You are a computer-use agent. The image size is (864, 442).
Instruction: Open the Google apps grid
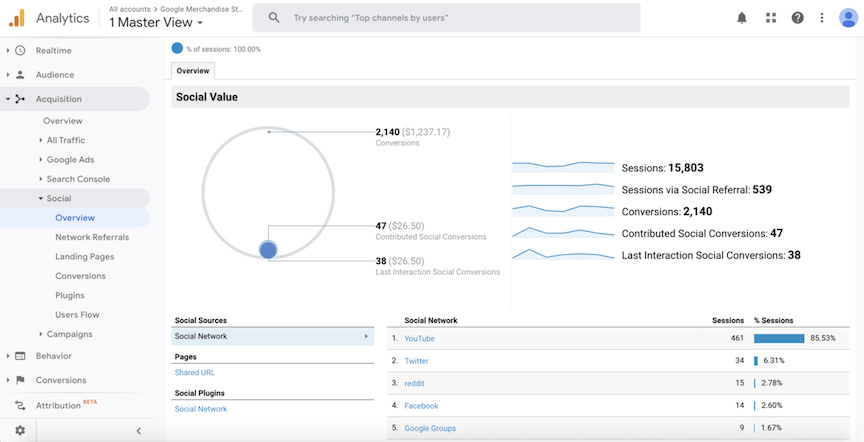click(x=770, y=18)
